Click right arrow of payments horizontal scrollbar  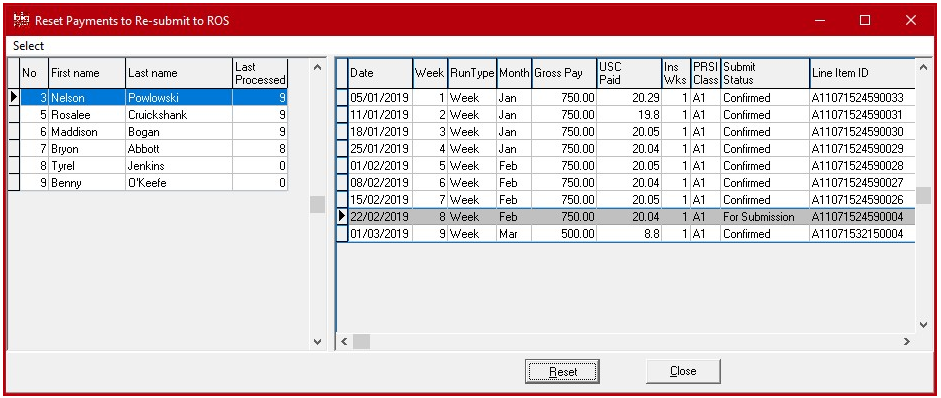point(907,342)
